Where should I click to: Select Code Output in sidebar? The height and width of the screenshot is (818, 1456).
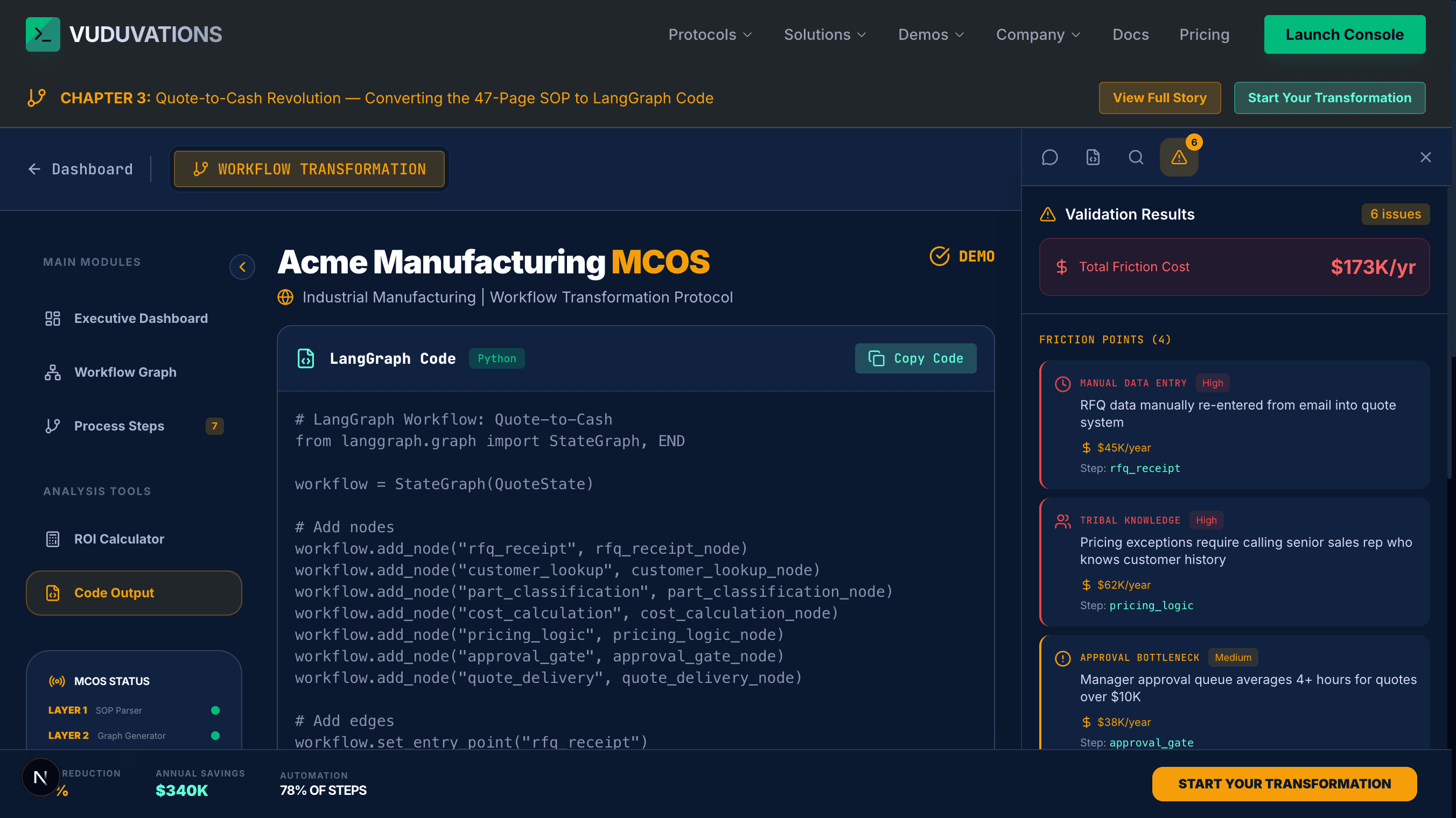(x=134, y=593)
